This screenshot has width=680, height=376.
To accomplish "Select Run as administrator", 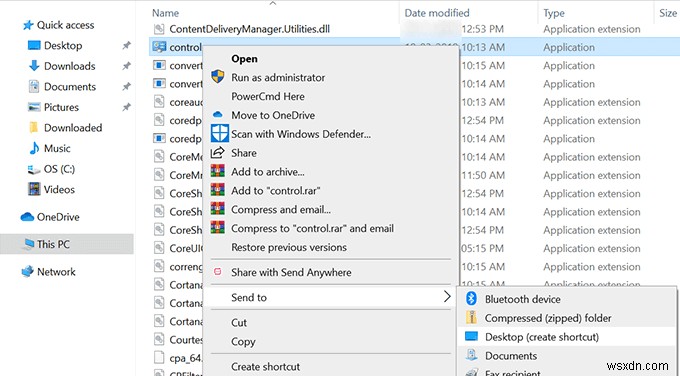I will click(x=278, y=78).
